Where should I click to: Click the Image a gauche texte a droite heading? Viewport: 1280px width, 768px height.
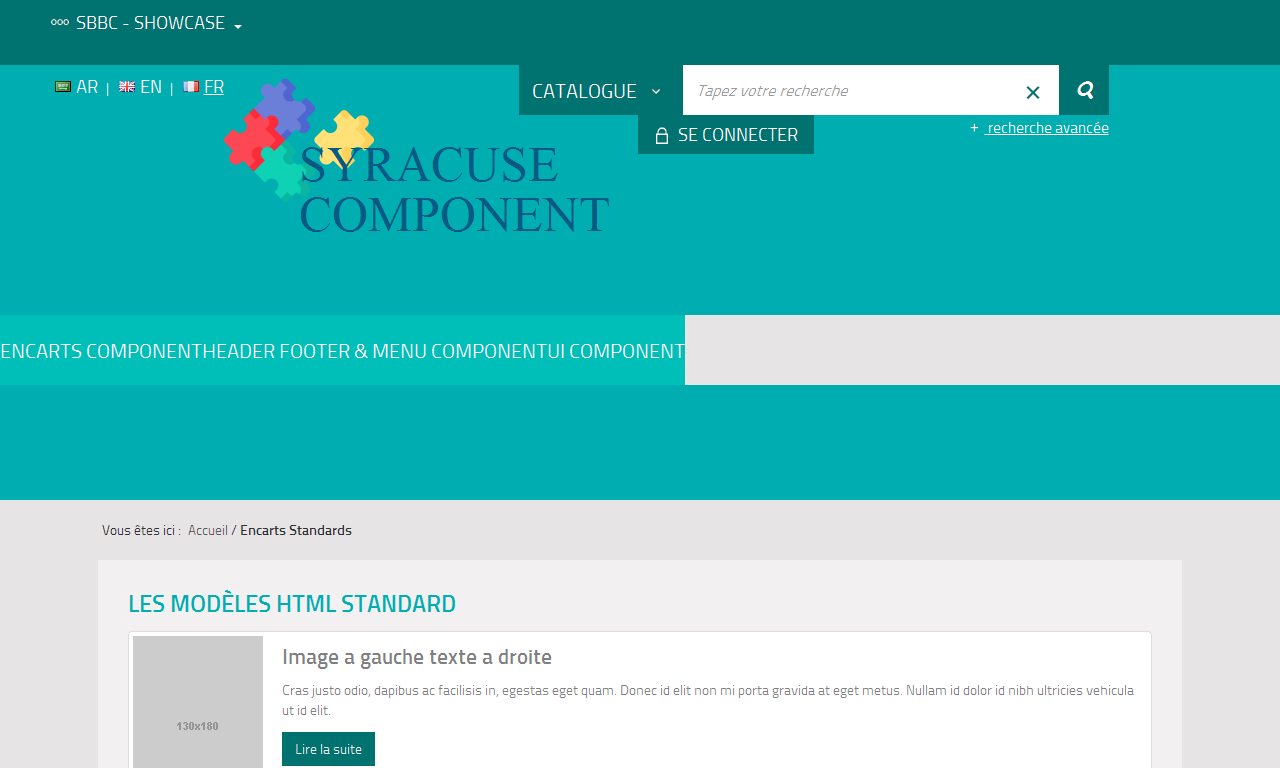[x=417, y=657]
